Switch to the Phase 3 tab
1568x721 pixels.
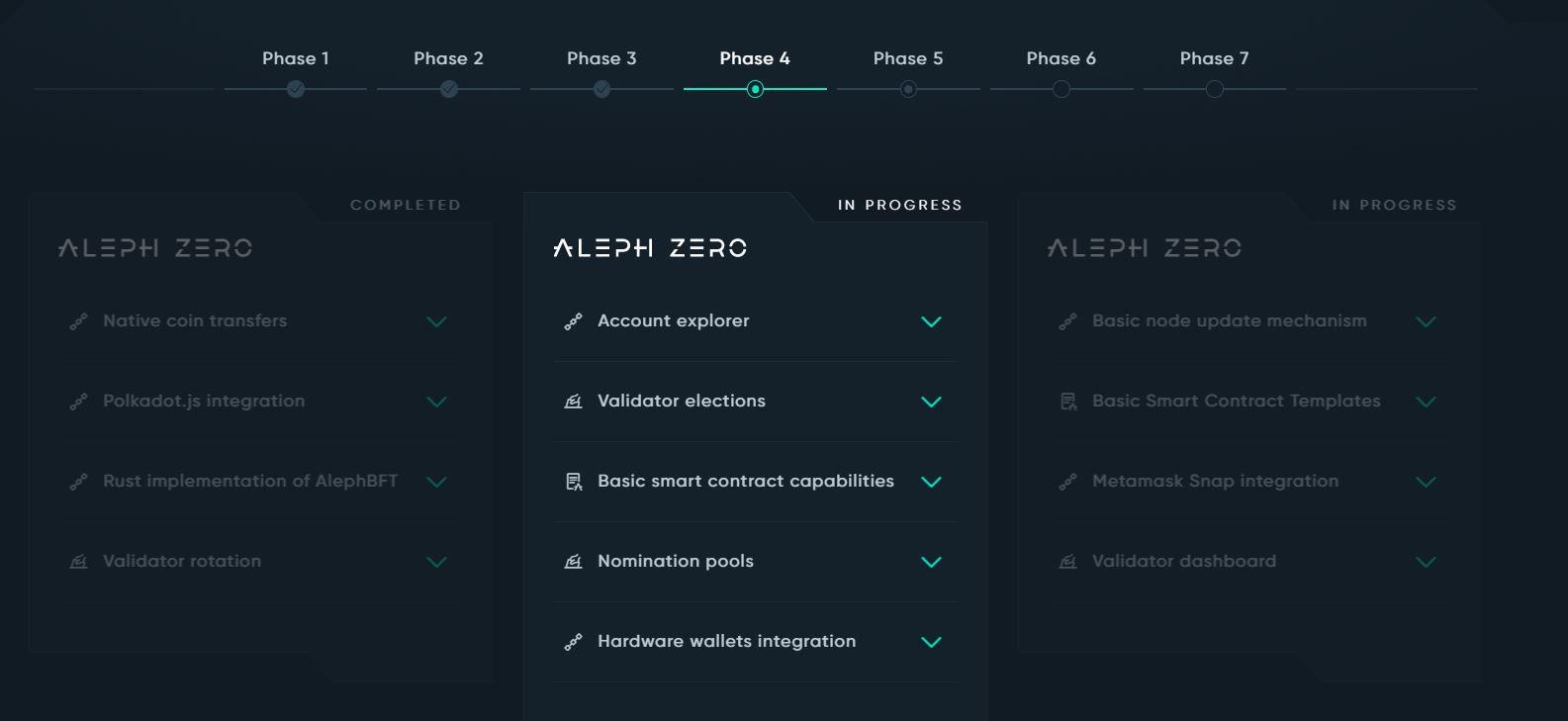pyautogui.click(x=601, y=58)
